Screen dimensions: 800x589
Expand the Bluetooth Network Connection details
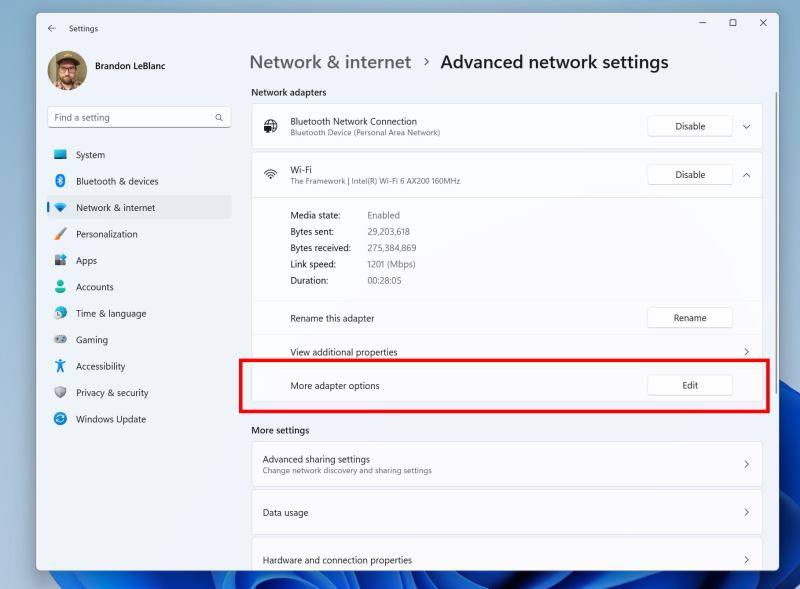[746, 127]
